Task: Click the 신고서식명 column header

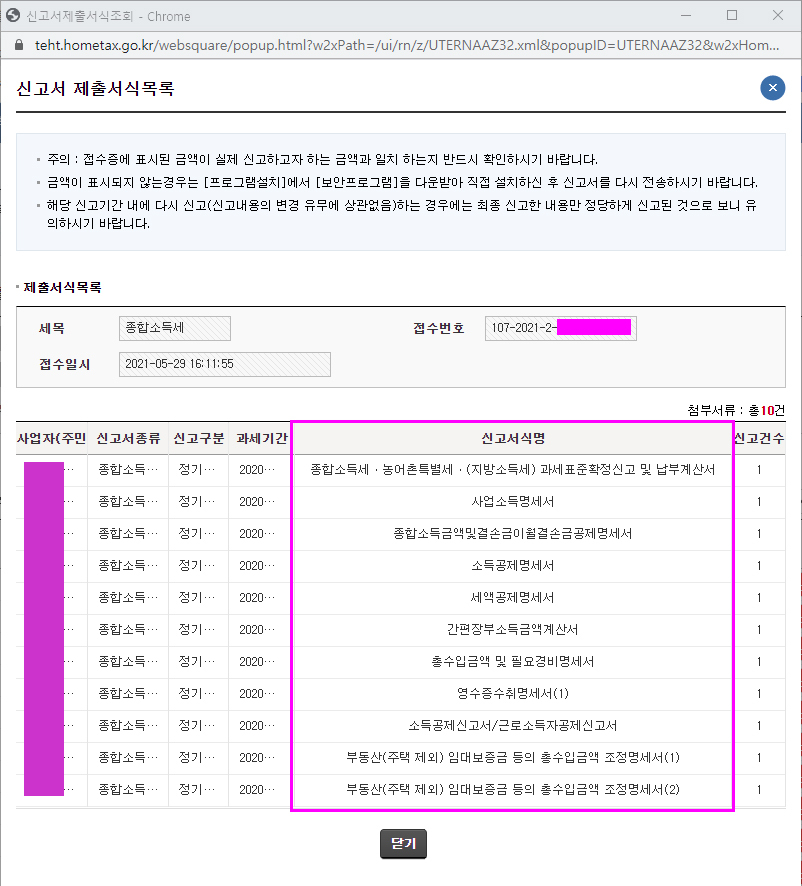Action: click(x=512, y=439)
